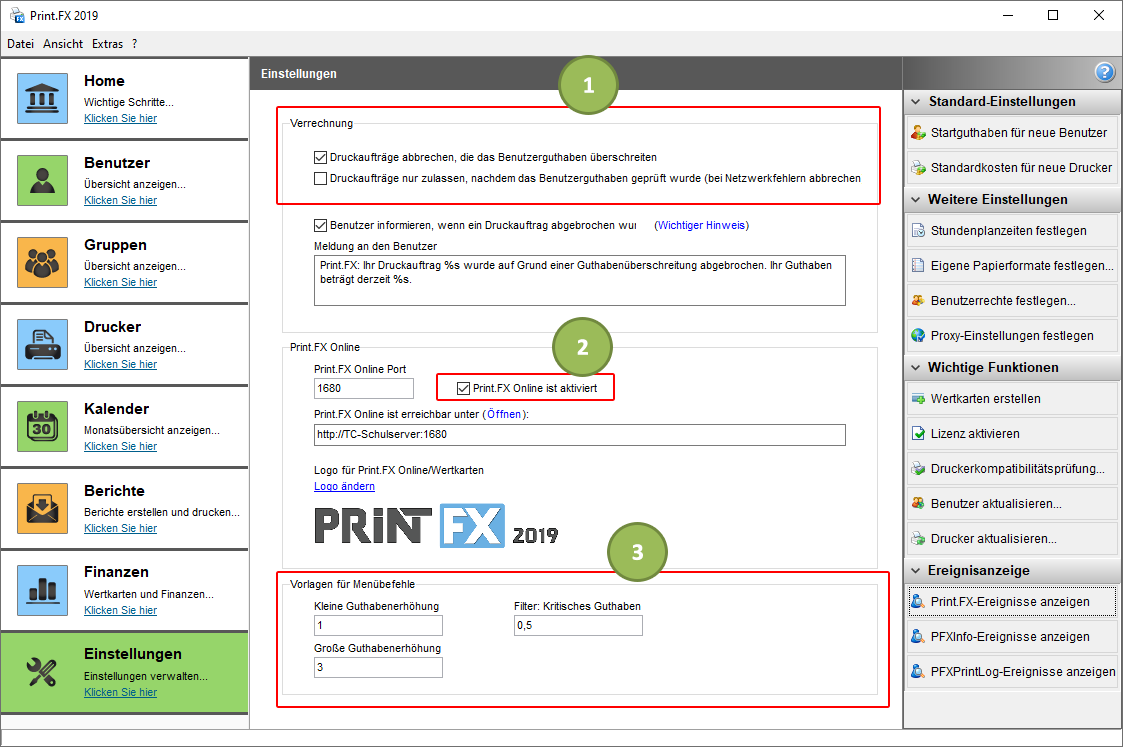
Task: Enable Druckaufträge nur zulassen checkbox
Action: click(320, 178)
